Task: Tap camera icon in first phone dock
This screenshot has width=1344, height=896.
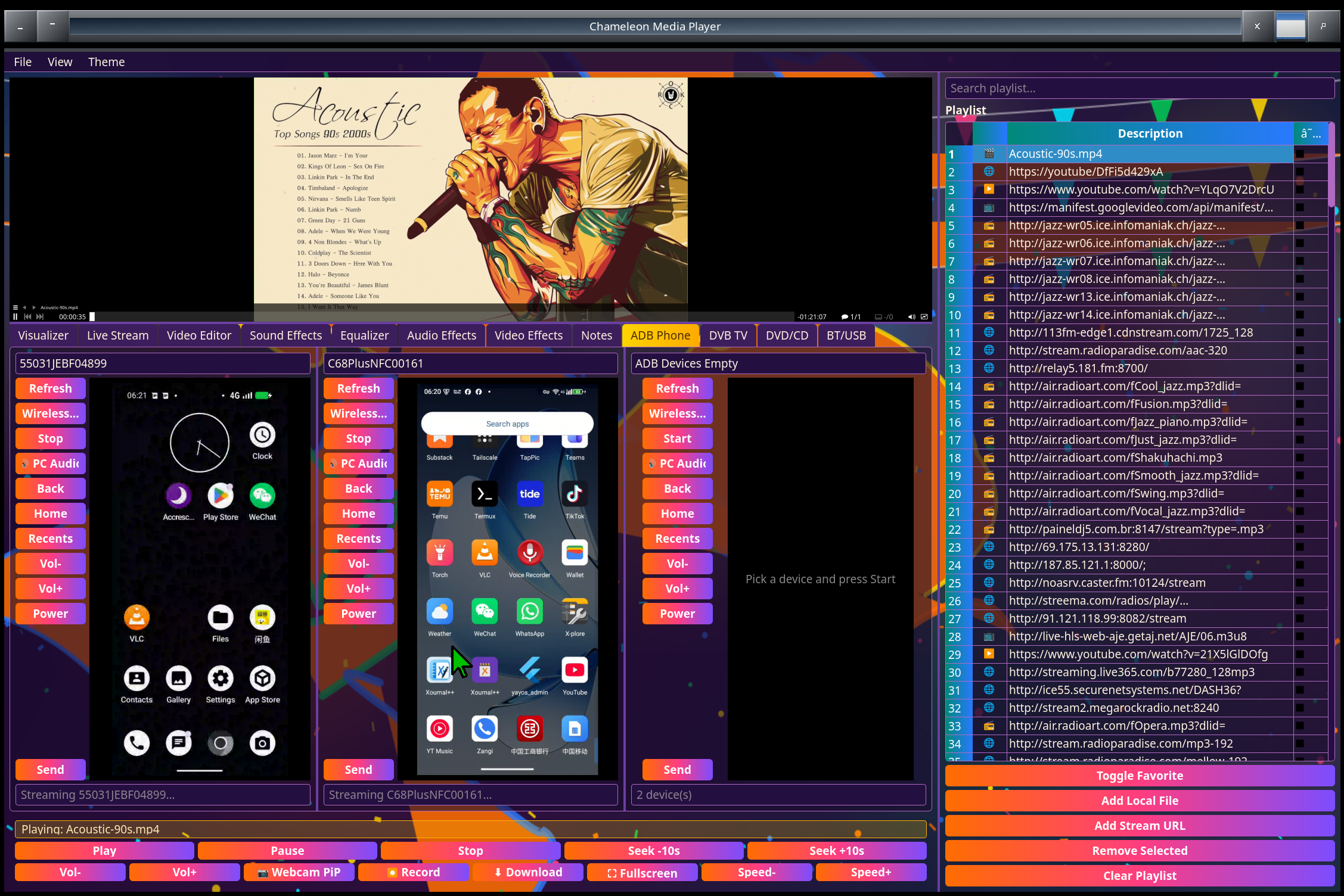Action: tap(262, 743)
